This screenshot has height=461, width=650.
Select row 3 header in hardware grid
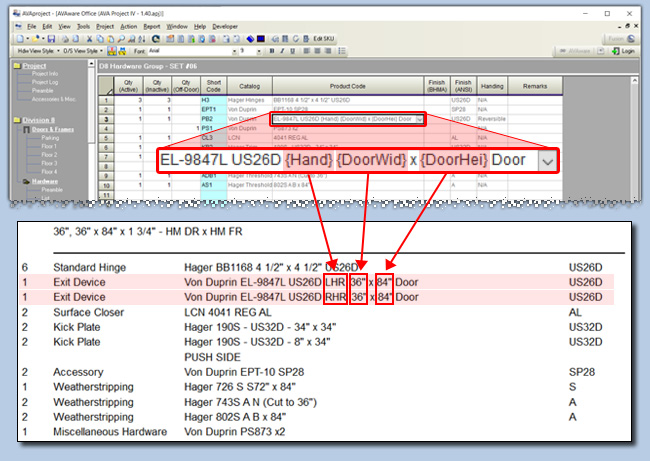[x=105, y=119]
